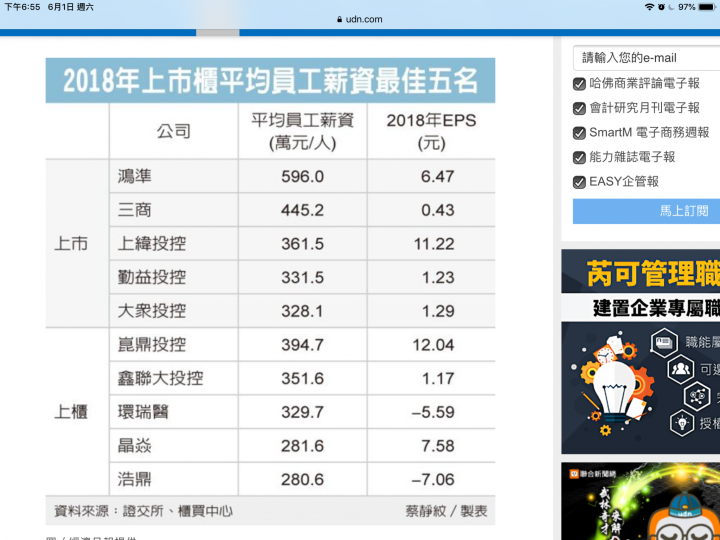Click the 11.22 EPS value
Viewport: 720px width, 540px height.
click(x=434, y=244)
